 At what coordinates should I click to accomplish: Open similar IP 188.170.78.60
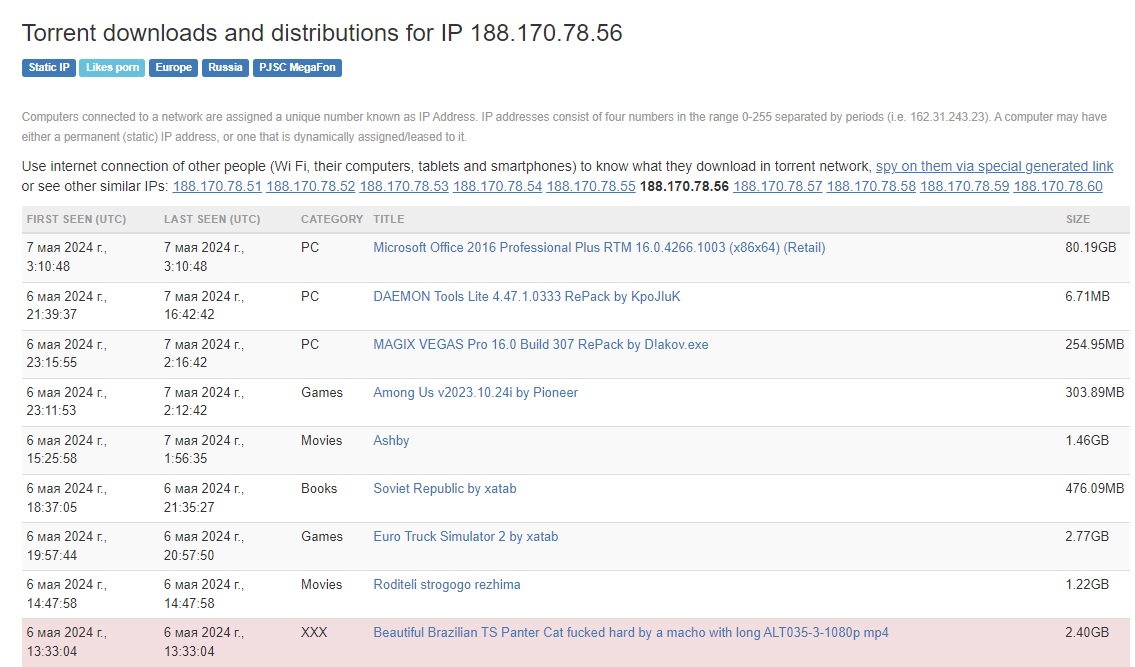(x=1058, y=186)
